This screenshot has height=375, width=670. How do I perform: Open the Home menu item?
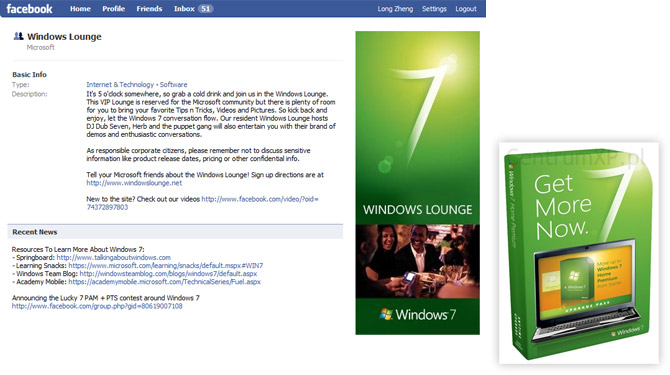click(80, 9)
